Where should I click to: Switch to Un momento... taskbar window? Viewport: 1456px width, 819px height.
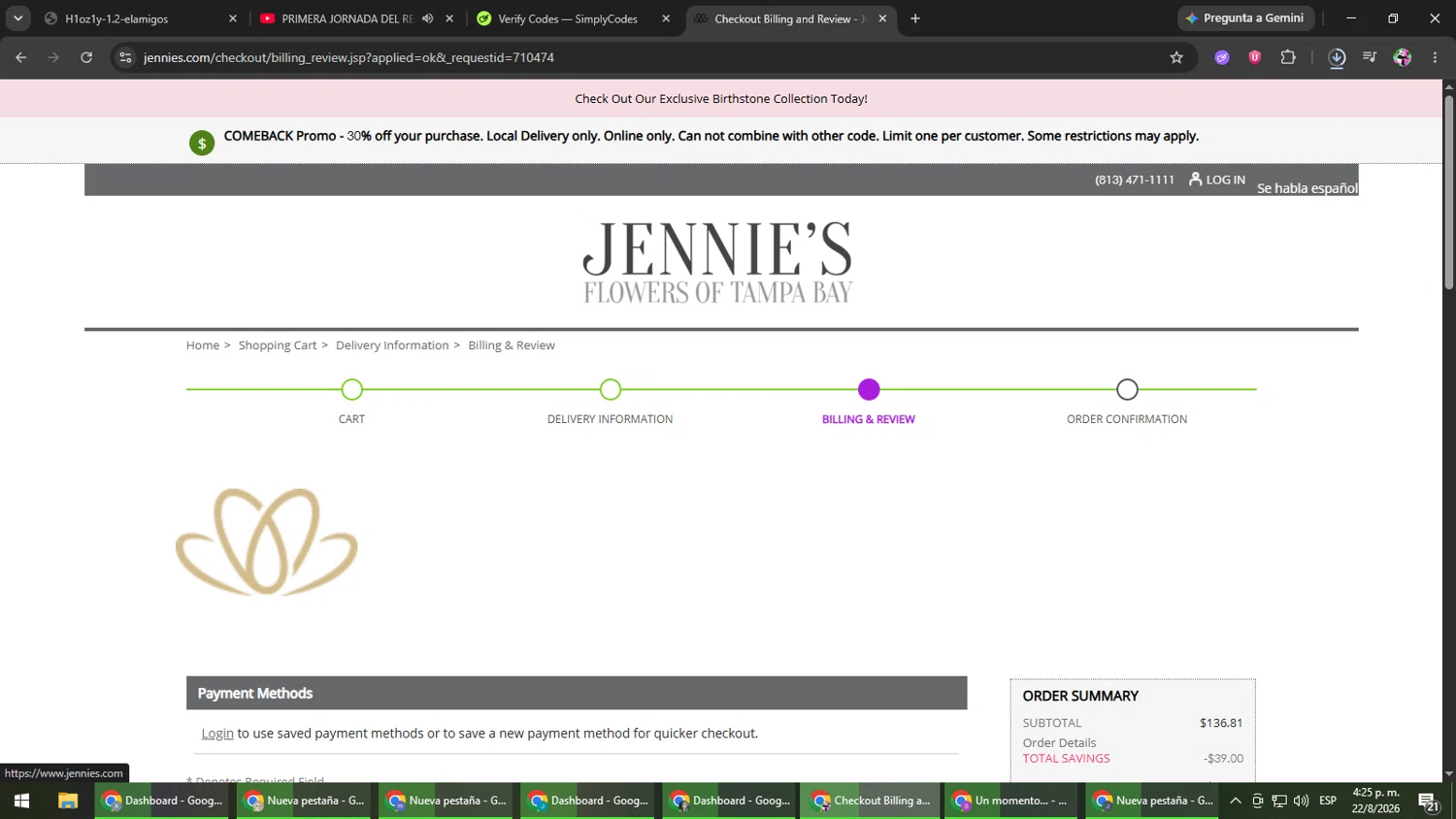click(1012, 801)
